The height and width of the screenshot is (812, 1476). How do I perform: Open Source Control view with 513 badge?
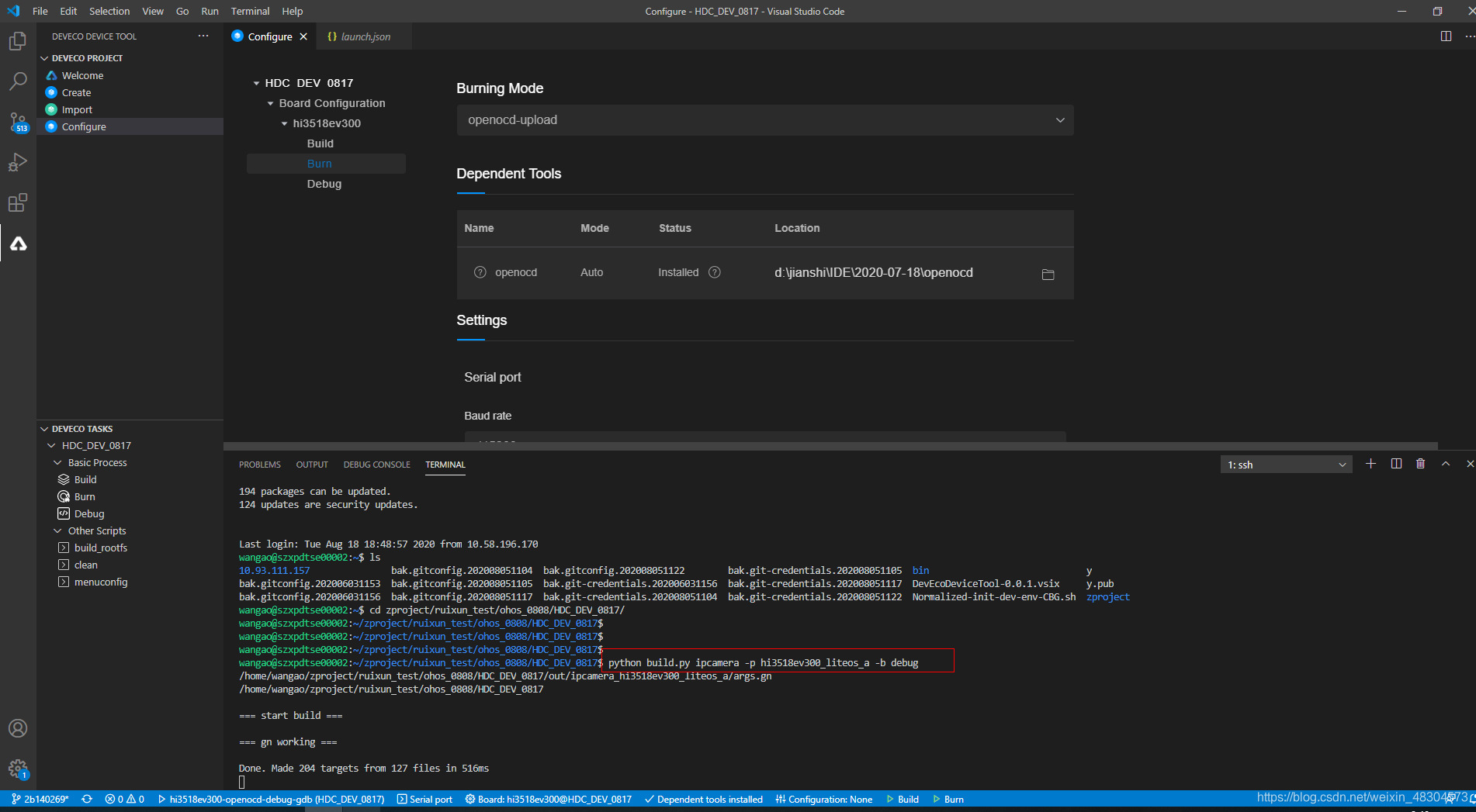coord(18,122)
